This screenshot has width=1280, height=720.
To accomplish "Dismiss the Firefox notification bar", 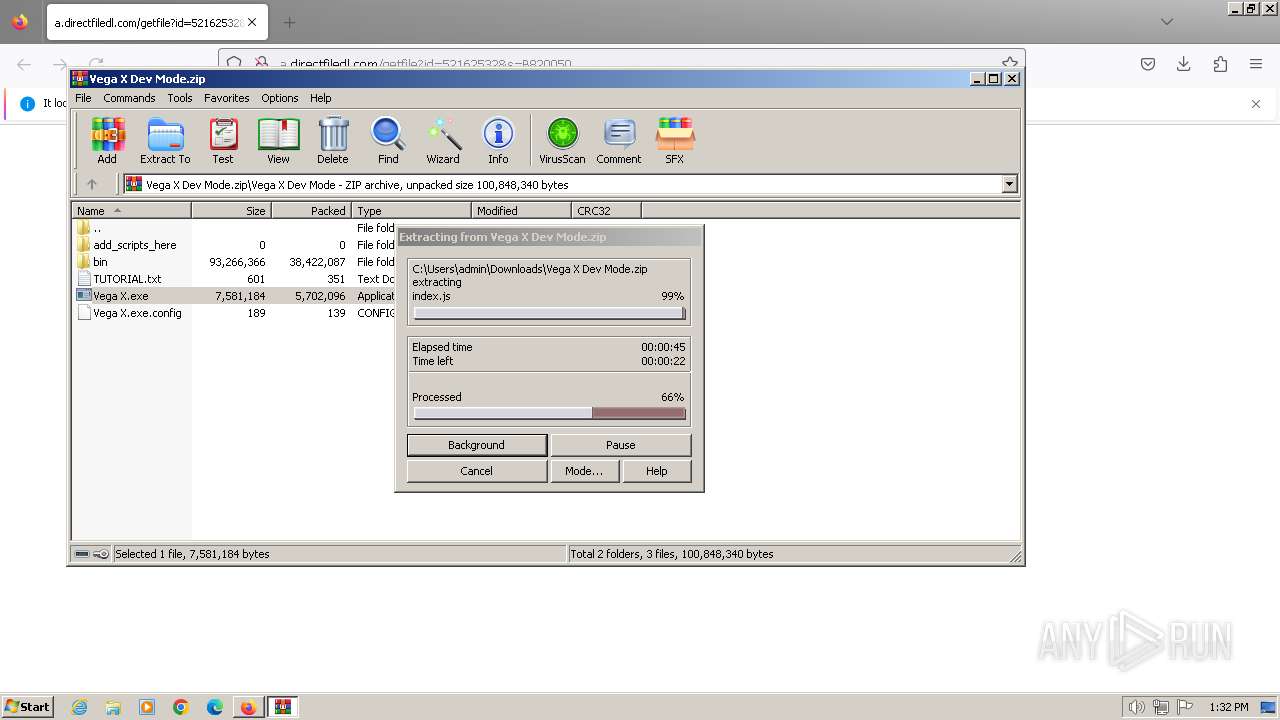I will [x=1256, y=104].
